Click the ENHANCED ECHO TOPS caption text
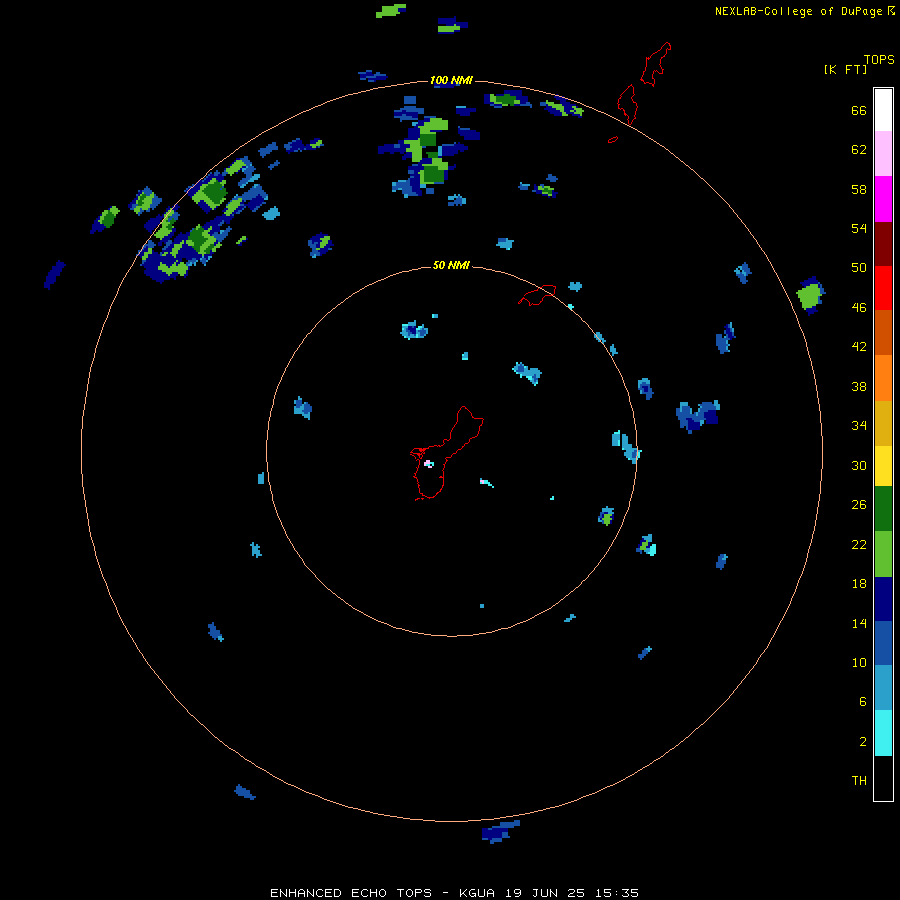 (351, 893)
